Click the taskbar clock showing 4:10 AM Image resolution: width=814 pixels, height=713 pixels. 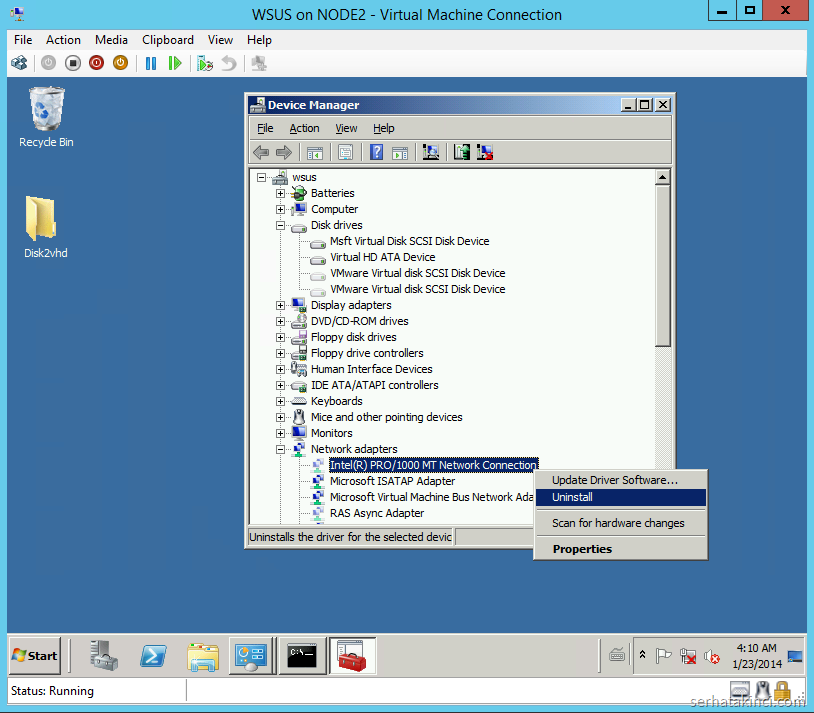[756, 656]
